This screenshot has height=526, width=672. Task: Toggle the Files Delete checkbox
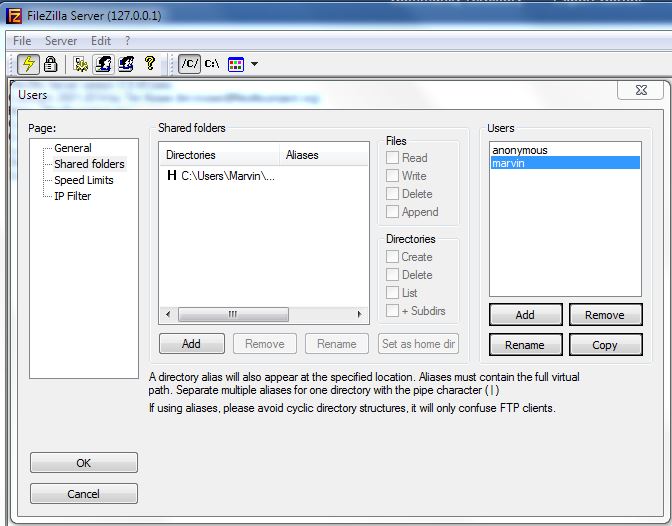point(392,194)
